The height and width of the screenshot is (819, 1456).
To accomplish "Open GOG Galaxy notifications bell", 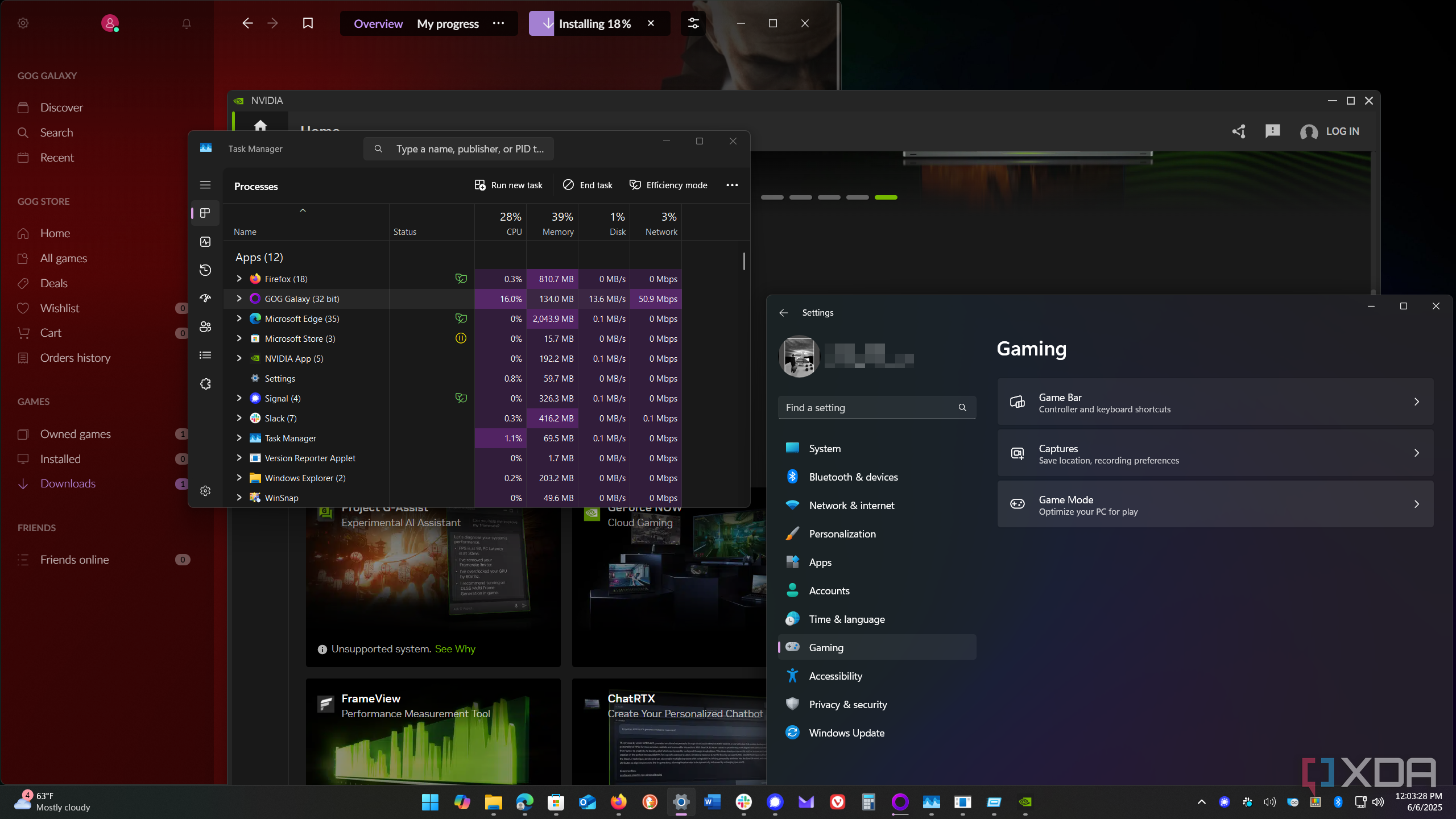I will [x=186, y=24].
